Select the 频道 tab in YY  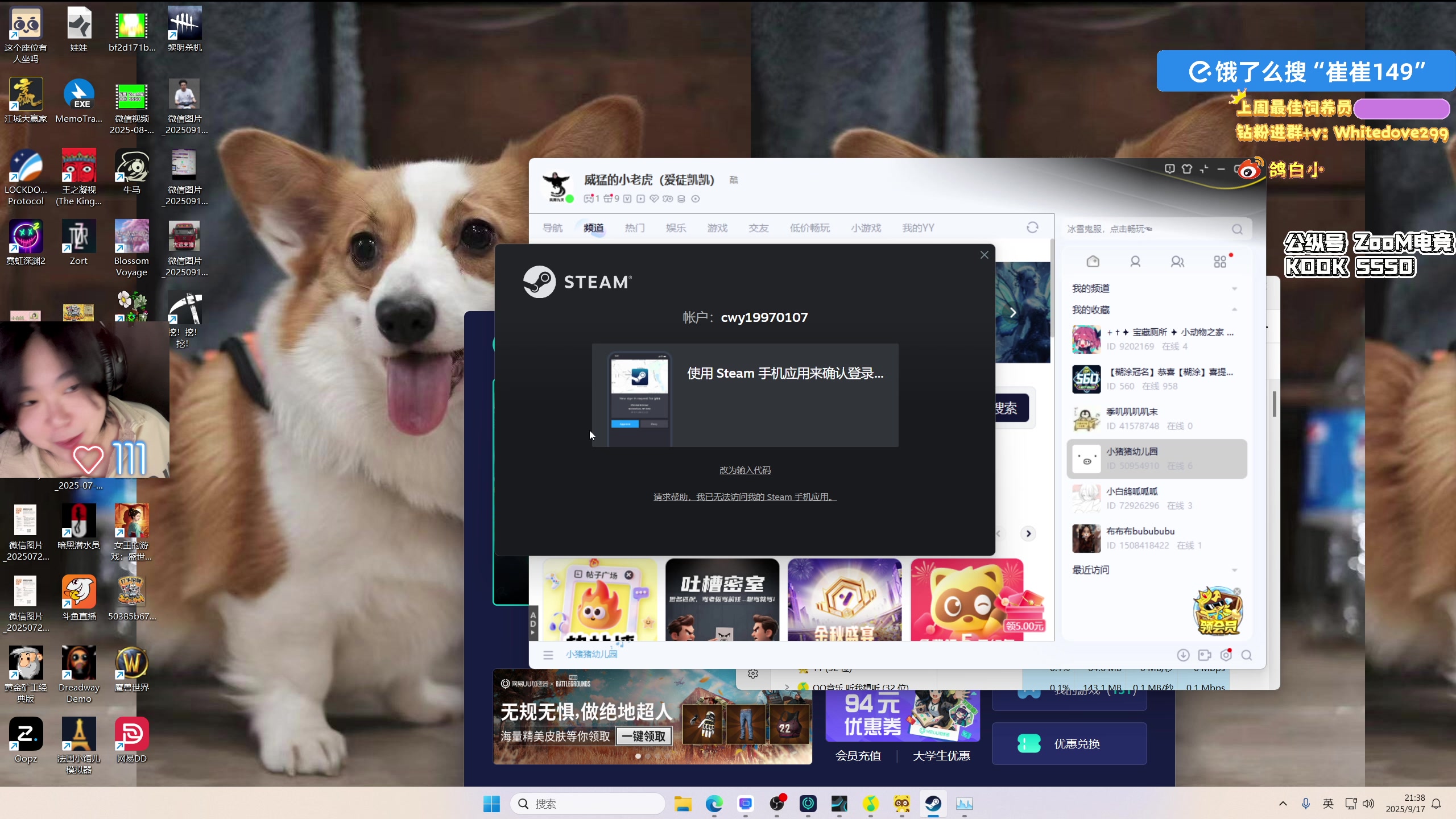click(593, 228)
